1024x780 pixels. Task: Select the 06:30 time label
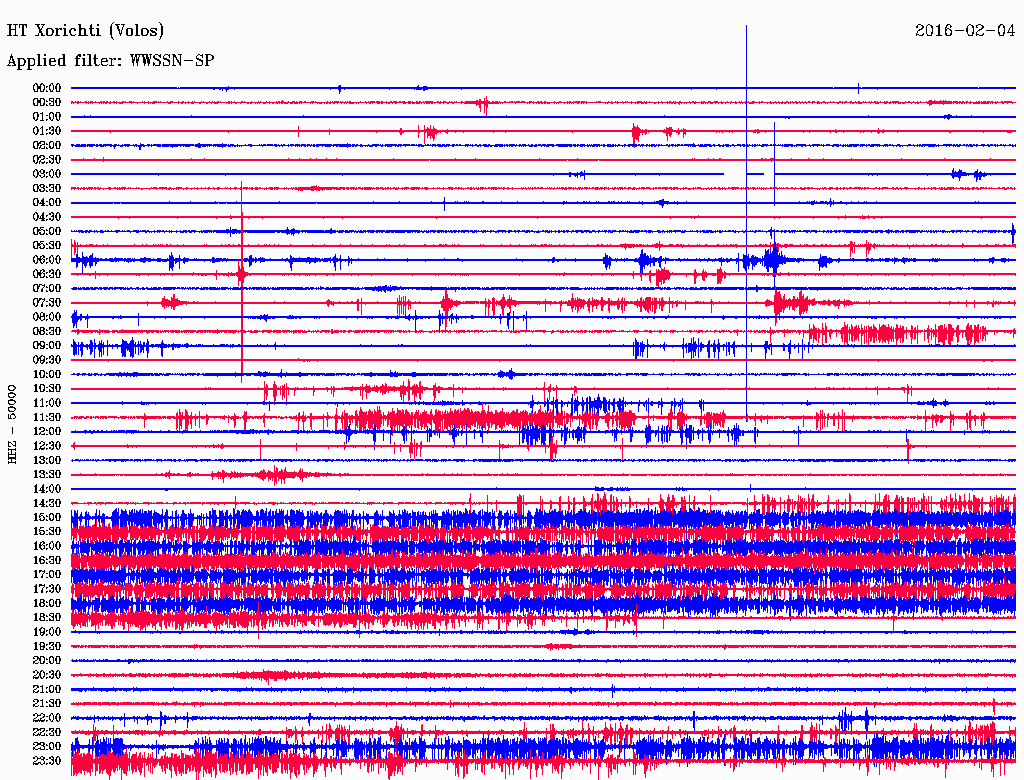(47, 274)
